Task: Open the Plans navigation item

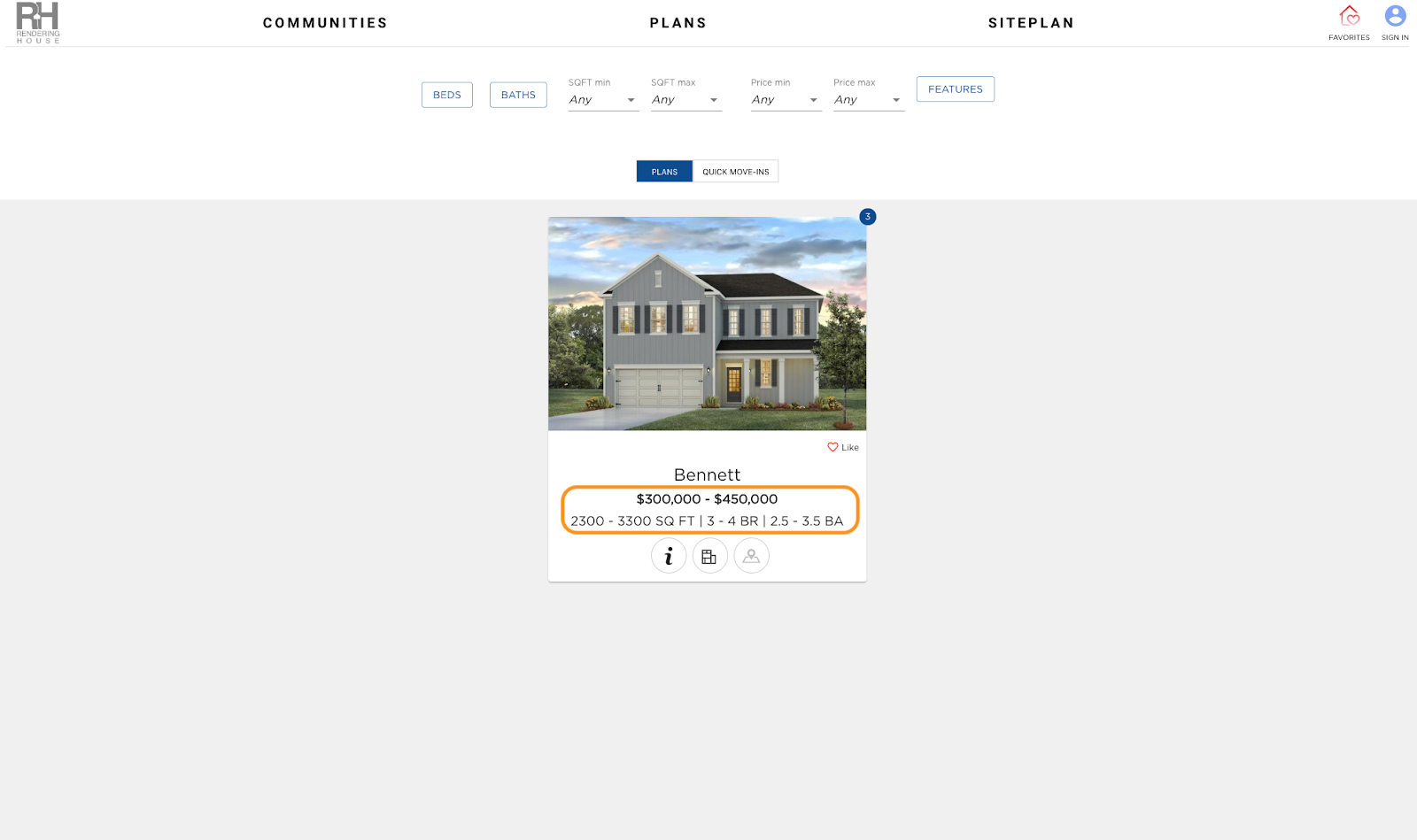Action: [678, 23]
